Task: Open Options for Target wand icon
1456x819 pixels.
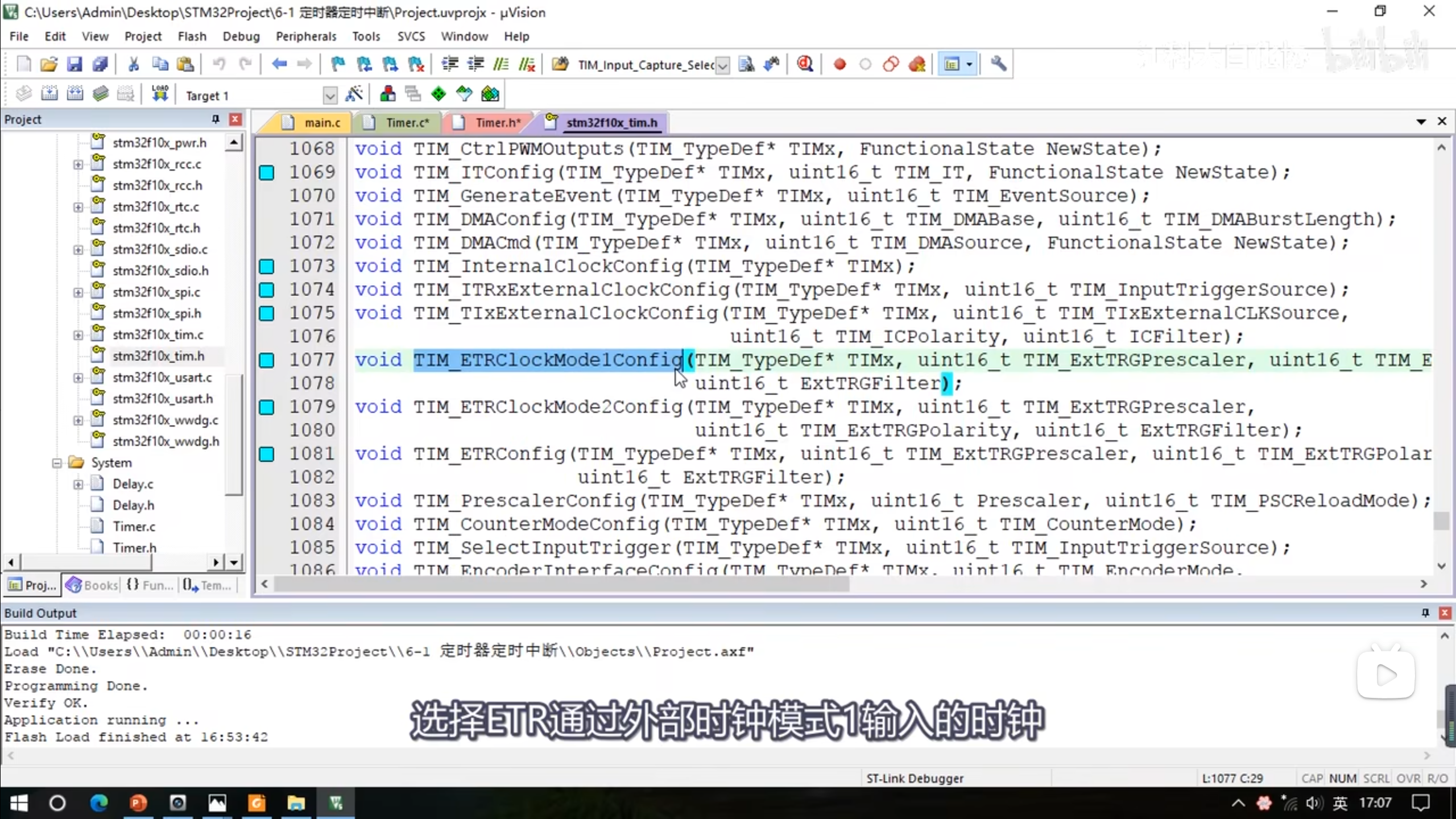Action: [x=354, y=94]
